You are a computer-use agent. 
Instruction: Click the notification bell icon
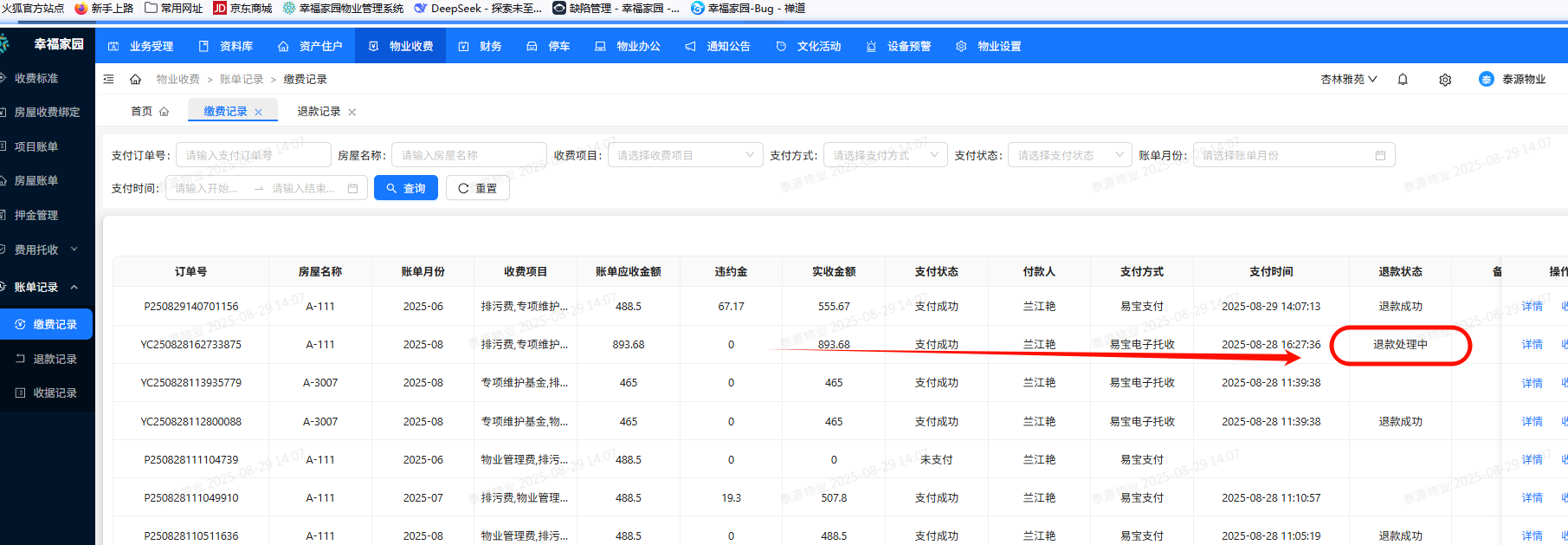point(1403,80)
